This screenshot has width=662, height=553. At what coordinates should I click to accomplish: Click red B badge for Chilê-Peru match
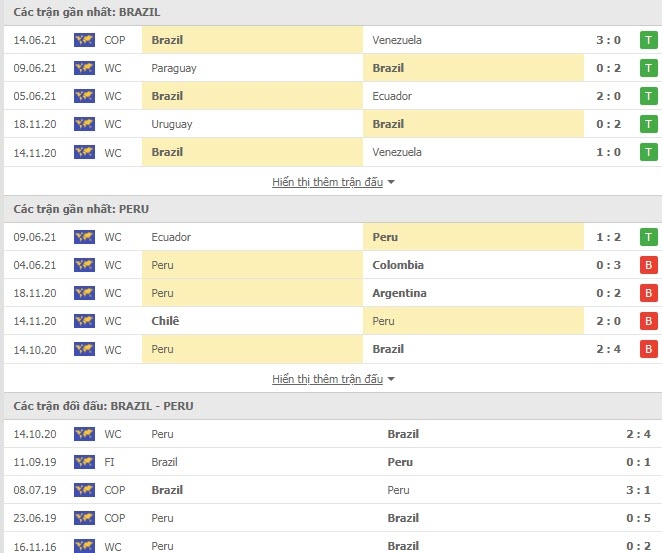pyautogui.click(x=648, y=321)
